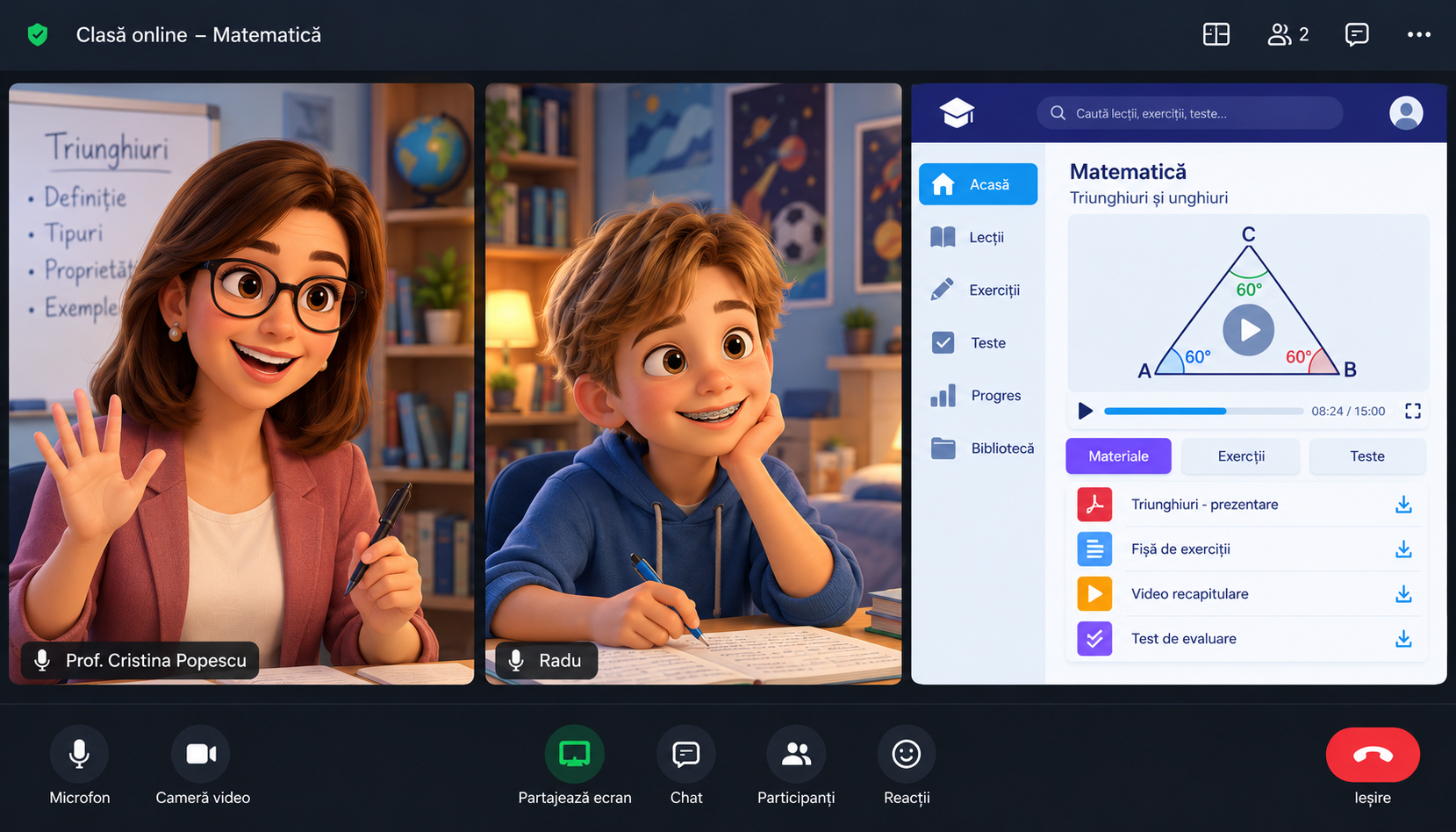The width and height of the screenshot is (1456, 832).
Task: Toggle Partajează ecran screen sharing
Action: (x=575, y=754)
